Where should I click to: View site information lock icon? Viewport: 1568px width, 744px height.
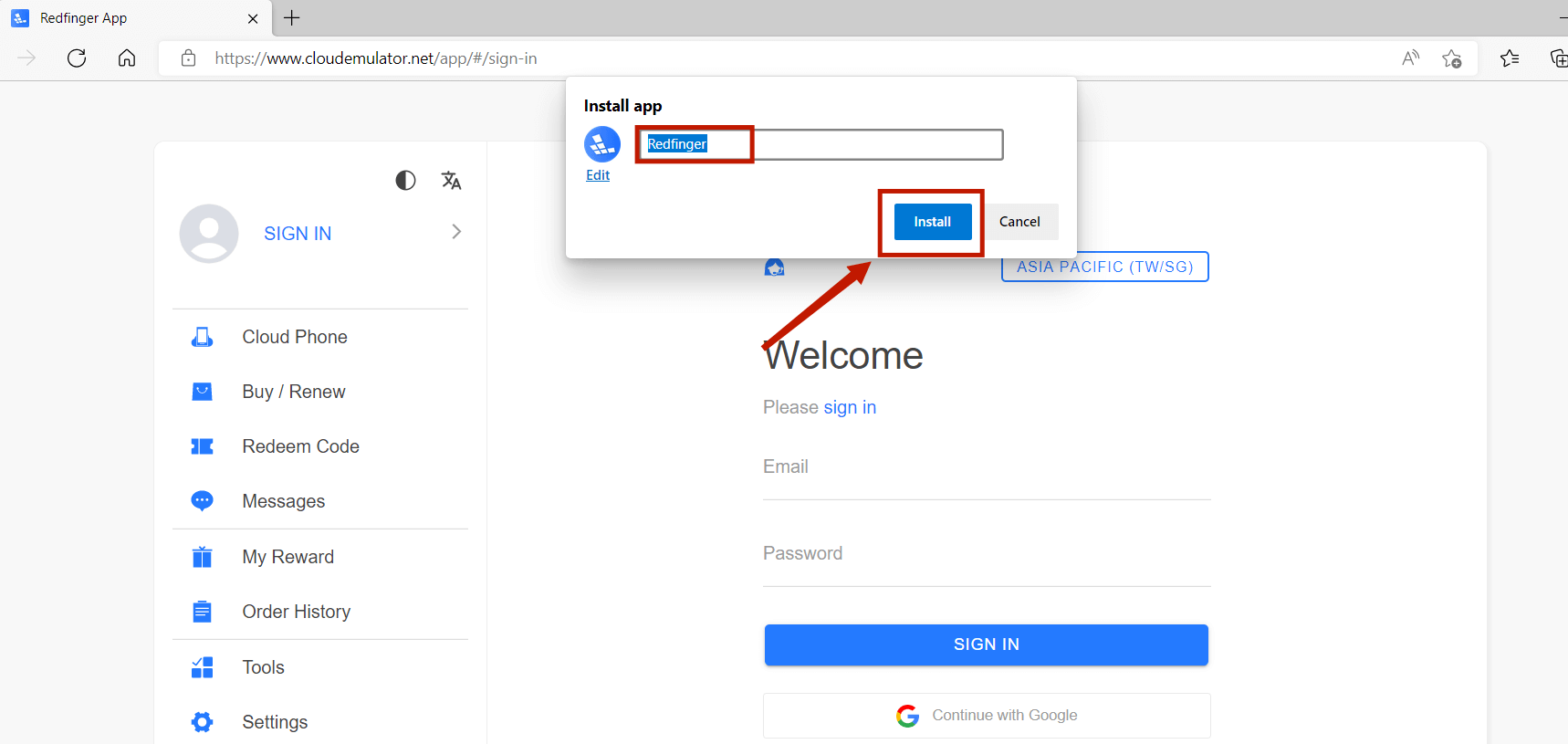(x=188, y=58)
